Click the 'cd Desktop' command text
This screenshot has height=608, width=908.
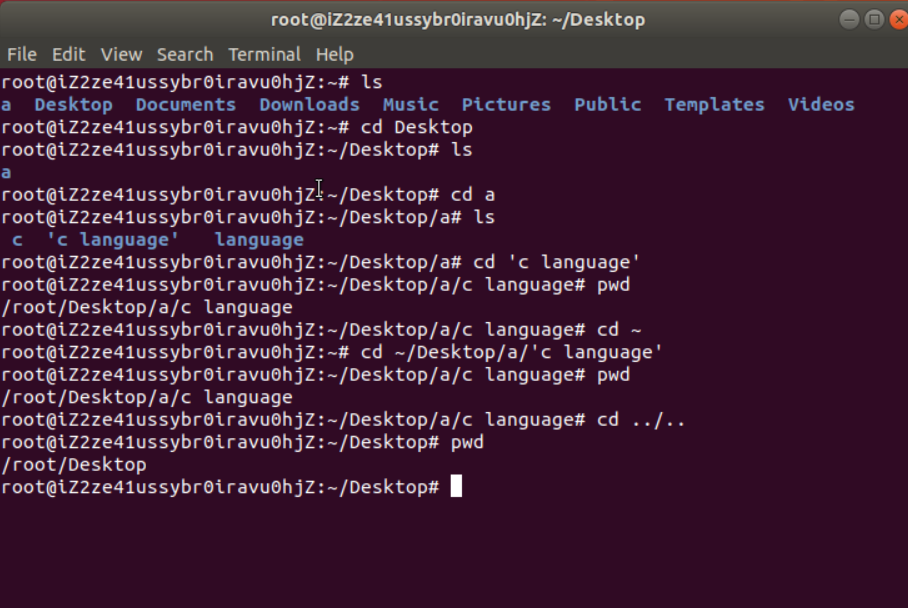pyautogui.click(x=416, y=127)
